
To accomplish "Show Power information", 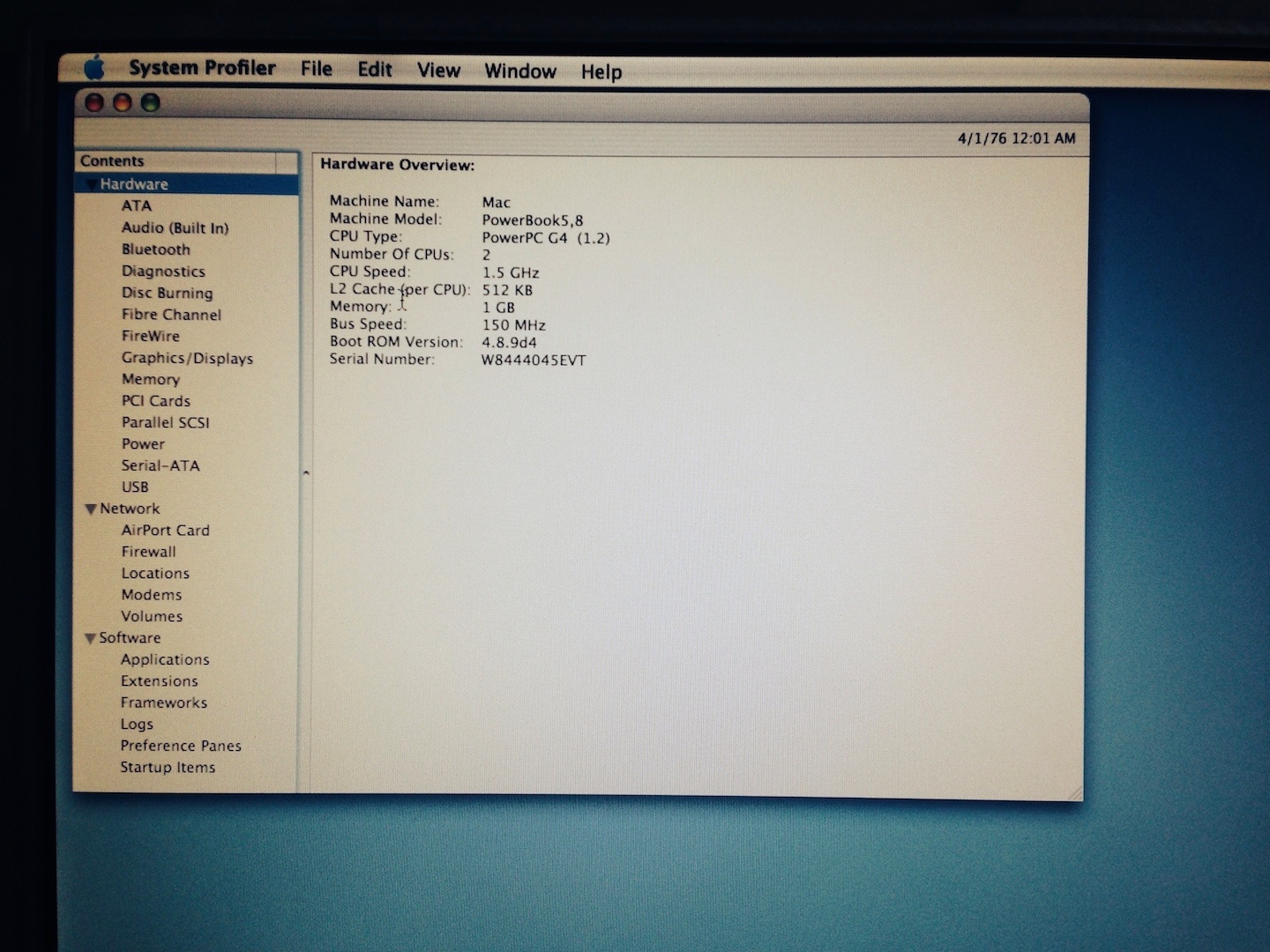I will (143, 444).
